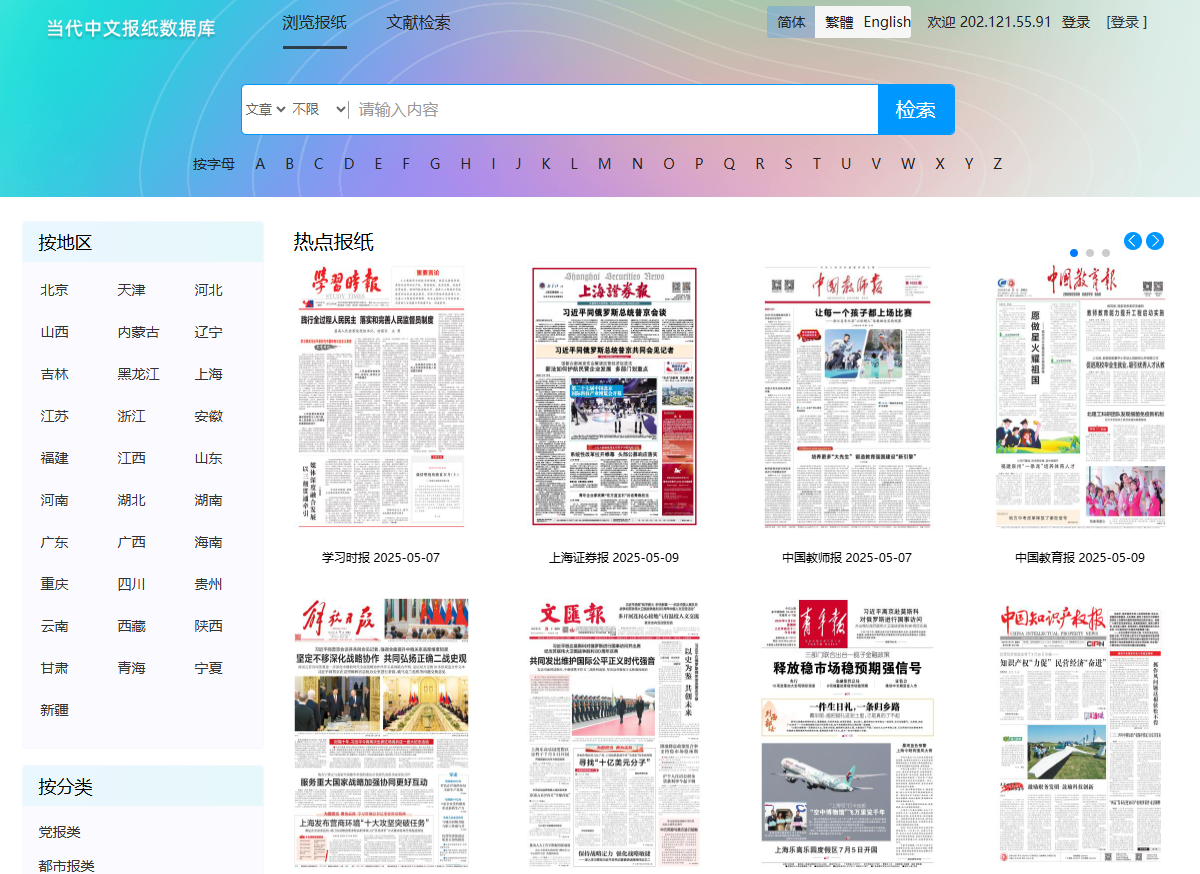Click the caption 上海证券报 2025-05-09
Viewport: 1200px width, 874px height.
pyautogui.click(x=614, y=557)
